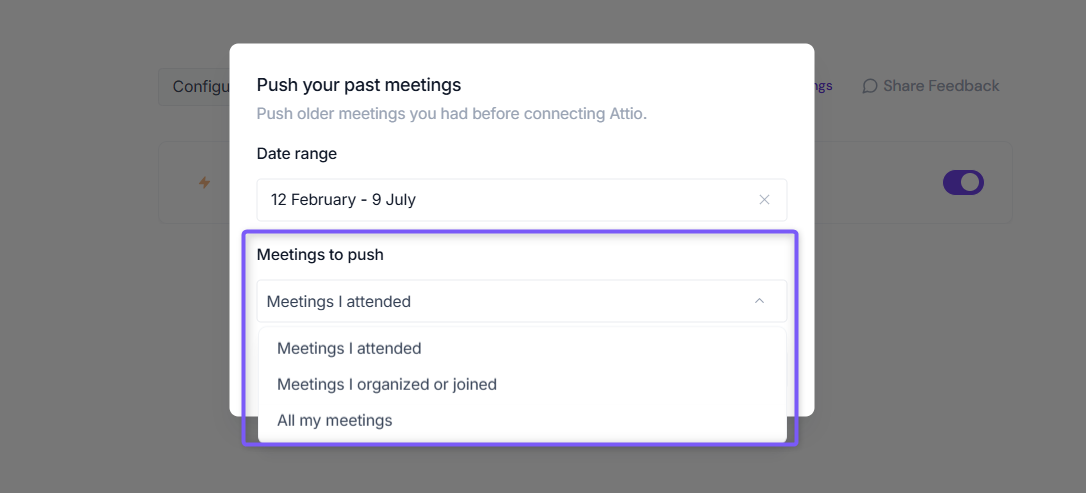Turn off the purple toggle switch
This screenshot has width=1086, height=493.
pos(963,183)
